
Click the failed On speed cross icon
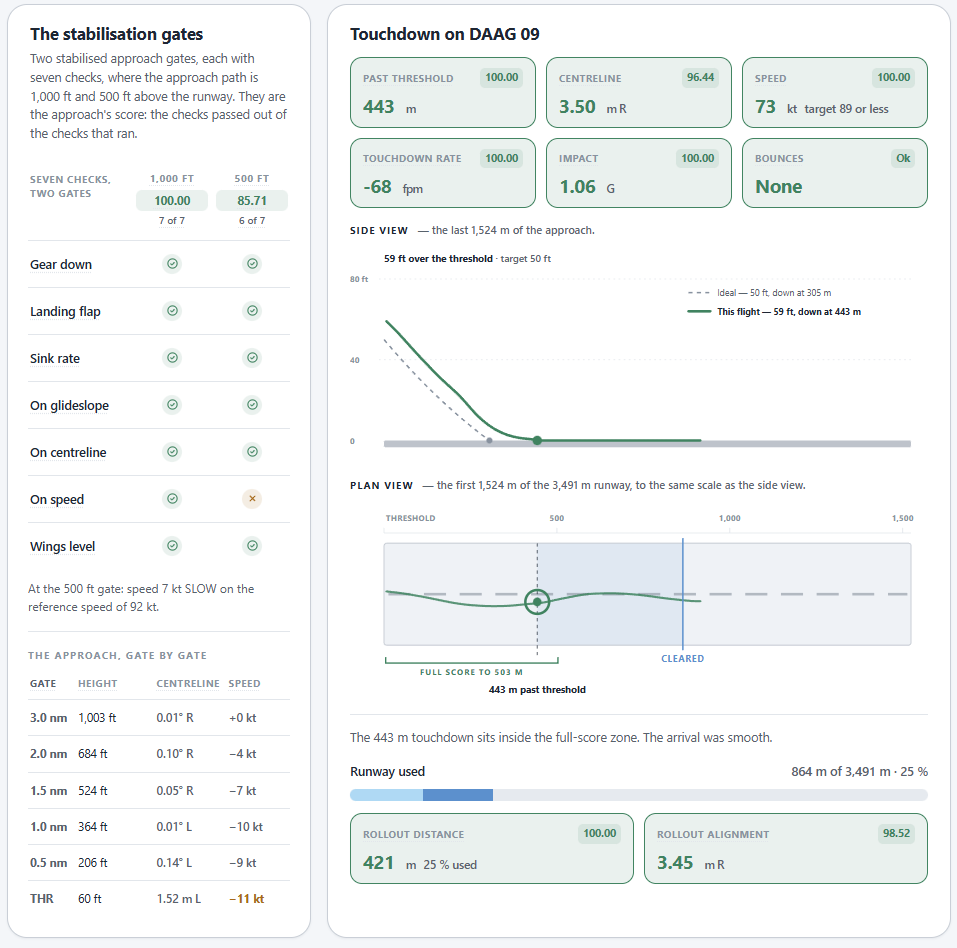[252, 499]
